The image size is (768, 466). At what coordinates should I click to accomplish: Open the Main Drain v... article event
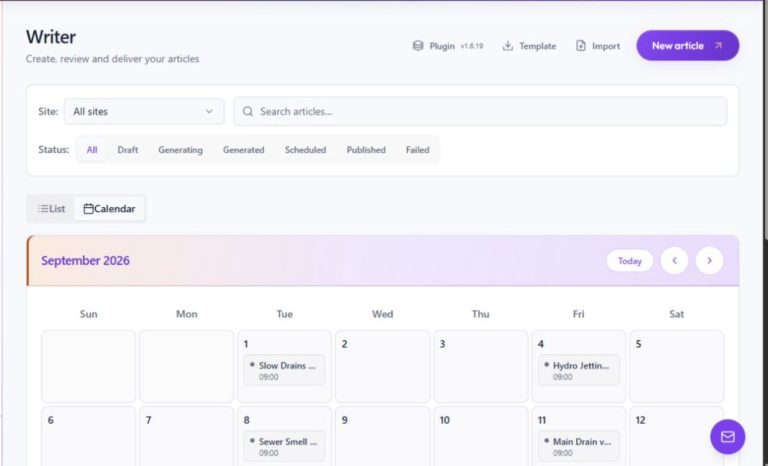coord(578,446)
